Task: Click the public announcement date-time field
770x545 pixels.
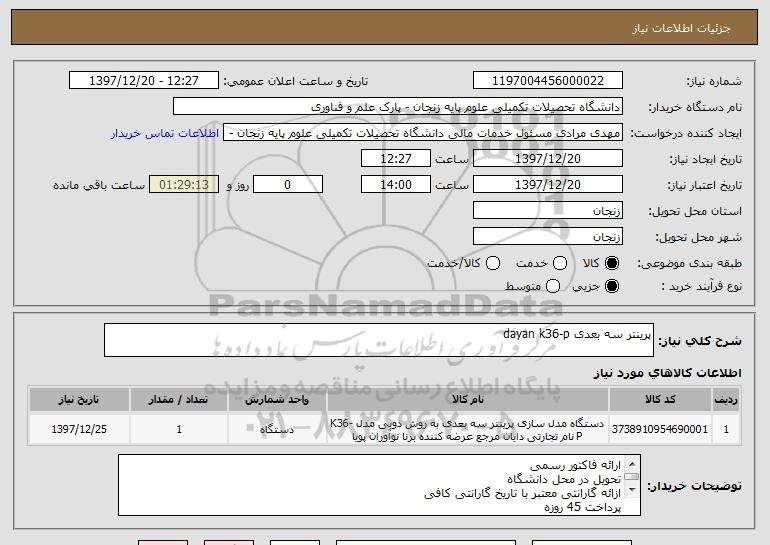Action: coord(144,81)
